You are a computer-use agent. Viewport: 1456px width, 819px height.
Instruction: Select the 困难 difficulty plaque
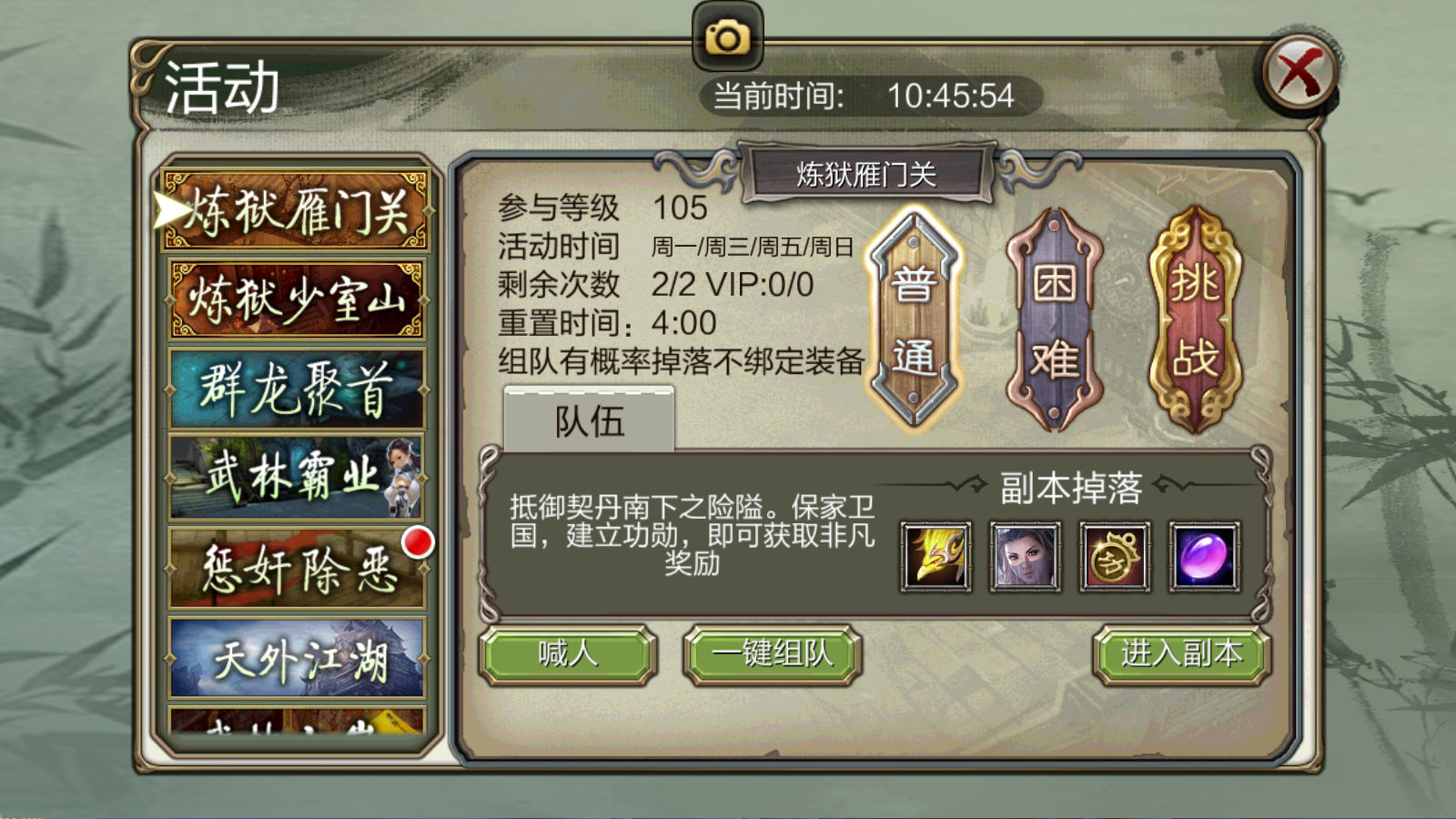point(1055,320)
